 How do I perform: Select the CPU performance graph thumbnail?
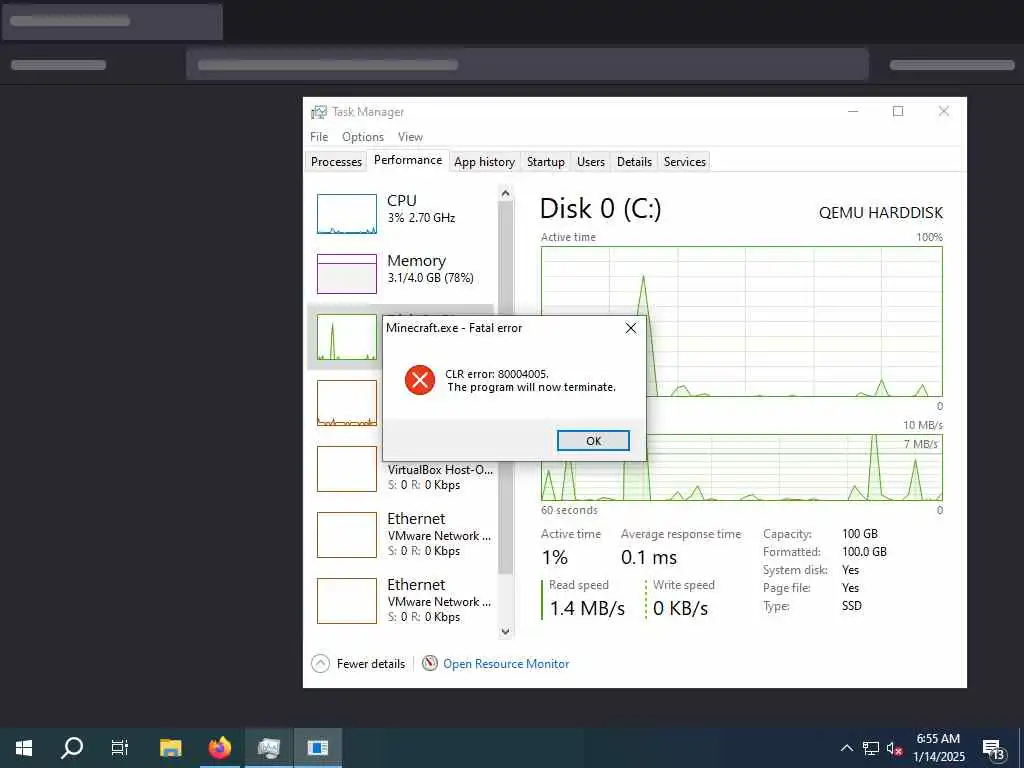click(347, 214)
